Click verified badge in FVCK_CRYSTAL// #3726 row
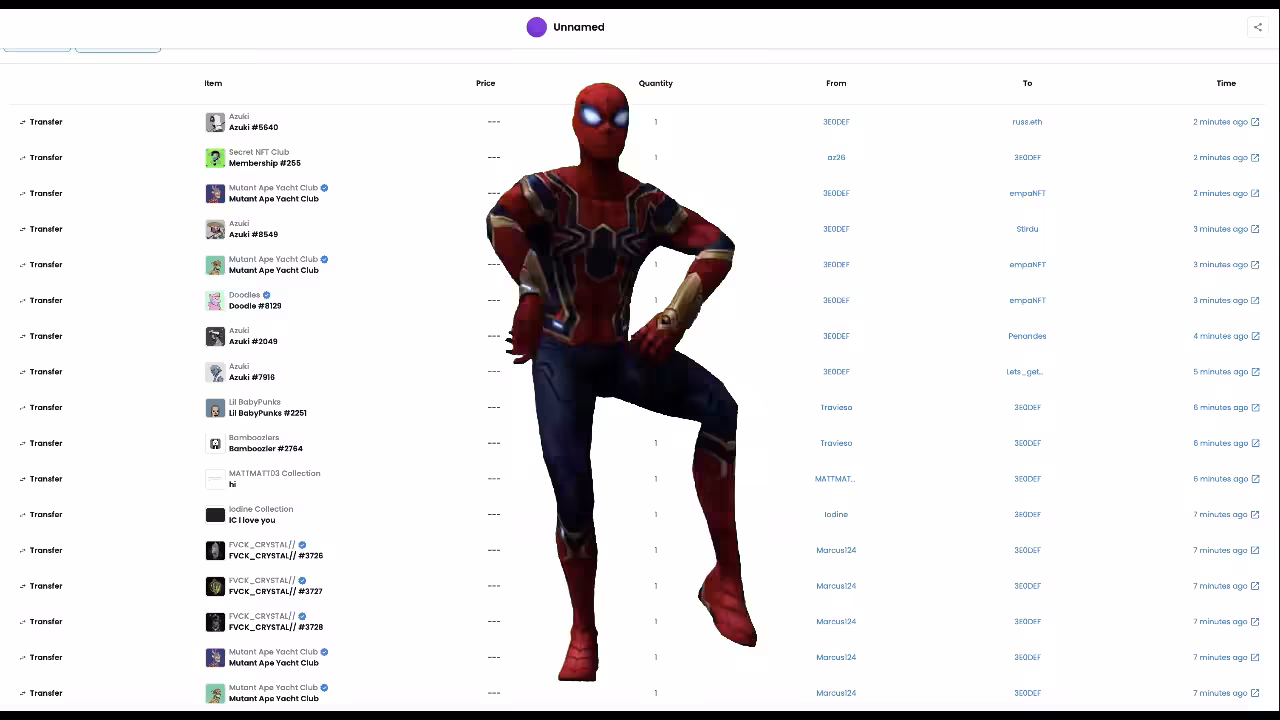The height and width of the screenshot is (720, 1280). point(302,545)
